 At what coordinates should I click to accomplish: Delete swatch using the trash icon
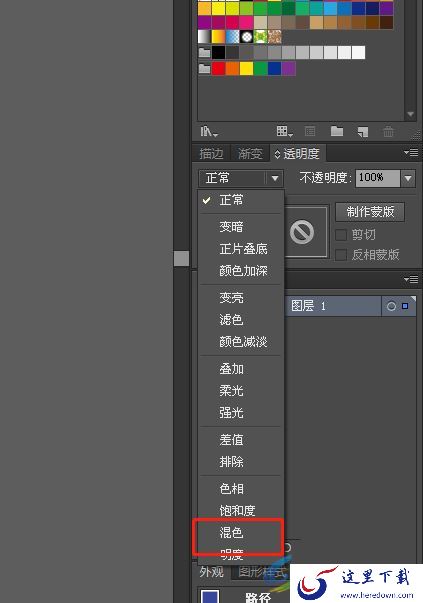(x=388, y=132)
